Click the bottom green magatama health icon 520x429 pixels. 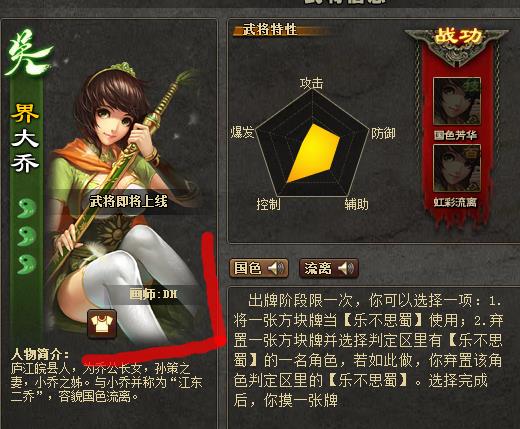[27, 264]
